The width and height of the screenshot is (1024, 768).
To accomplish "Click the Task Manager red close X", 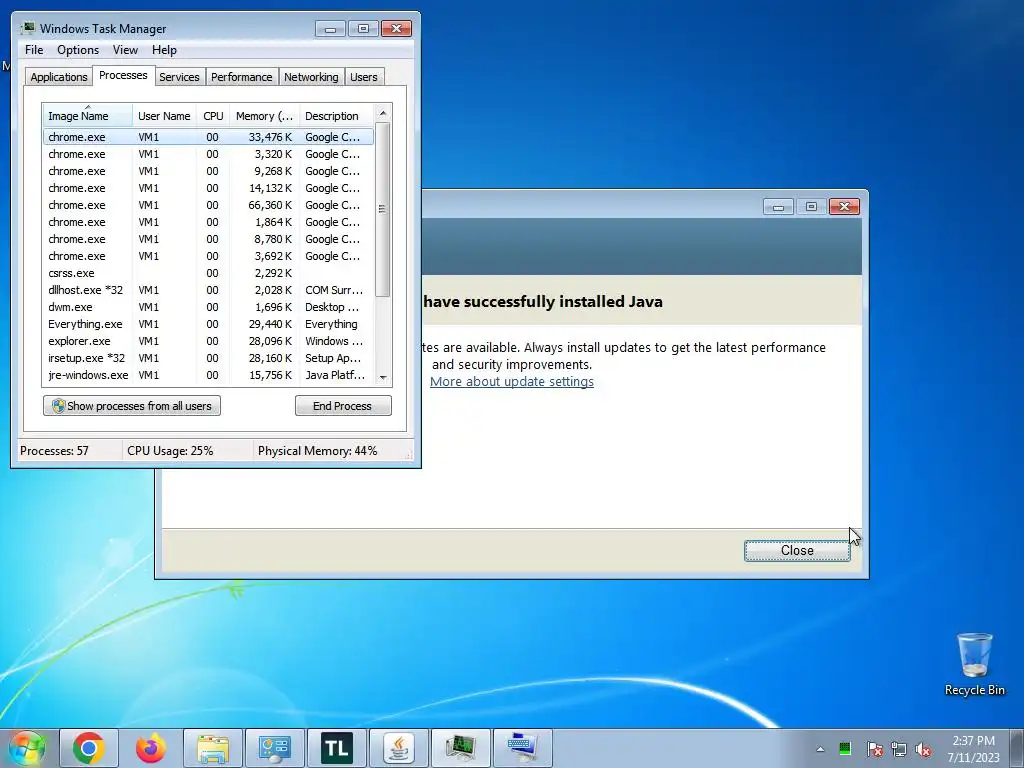I will [x=396, y=29].
